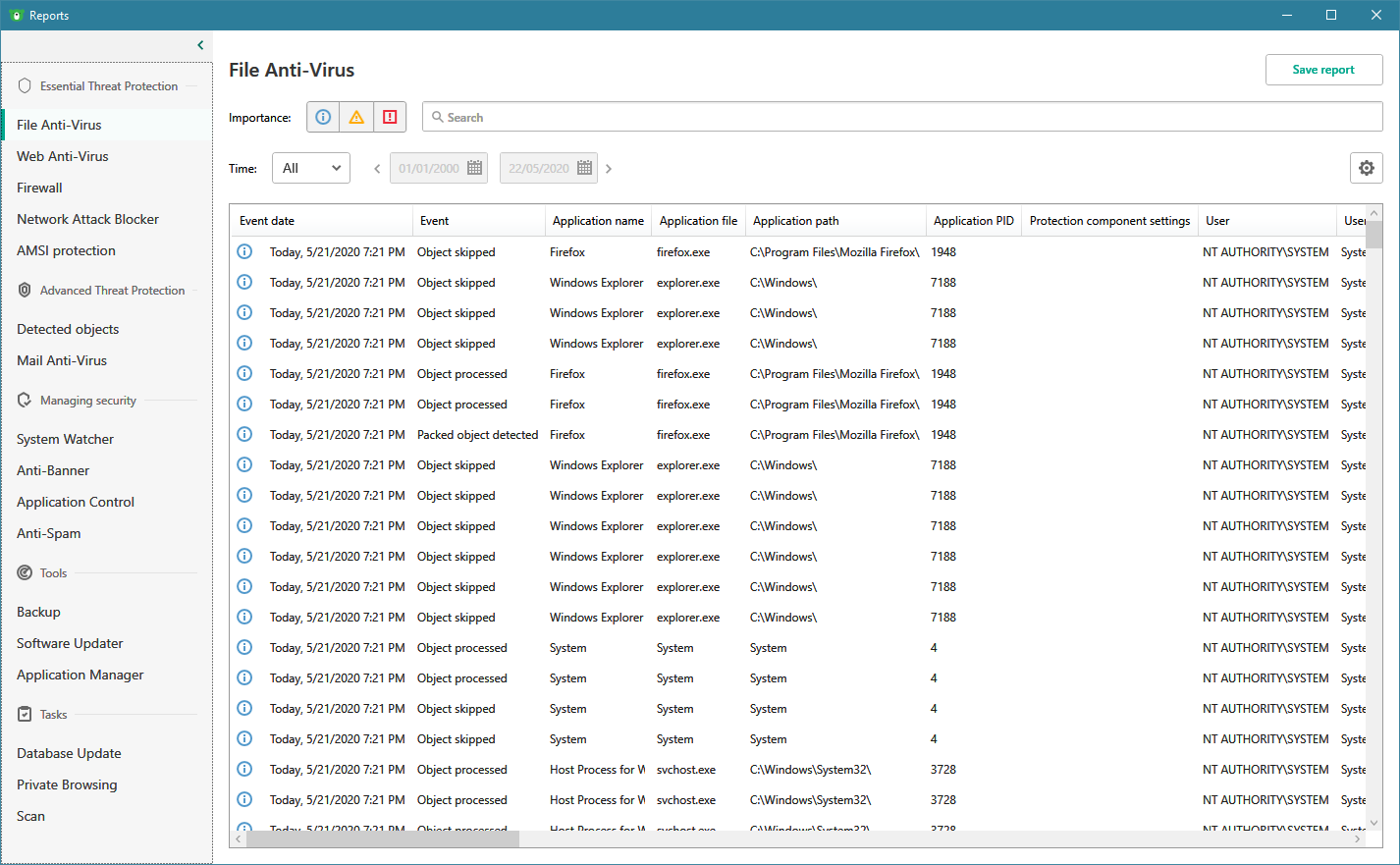
Task: Go to previous time period arrow
Action: (377, 169)
